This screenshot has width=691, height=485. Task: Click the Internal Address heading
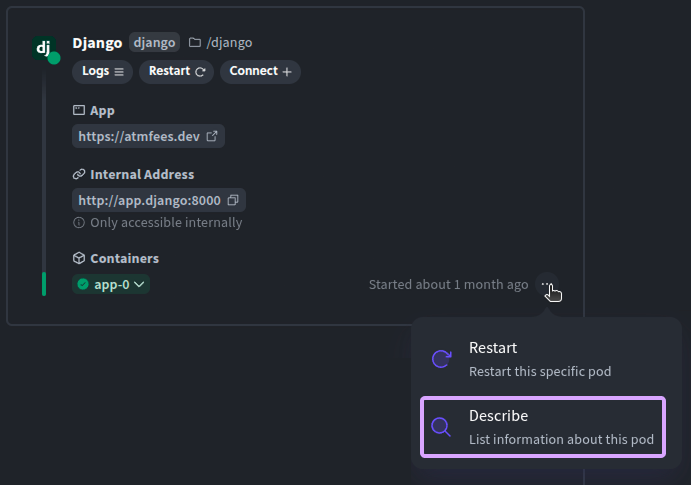142,174
